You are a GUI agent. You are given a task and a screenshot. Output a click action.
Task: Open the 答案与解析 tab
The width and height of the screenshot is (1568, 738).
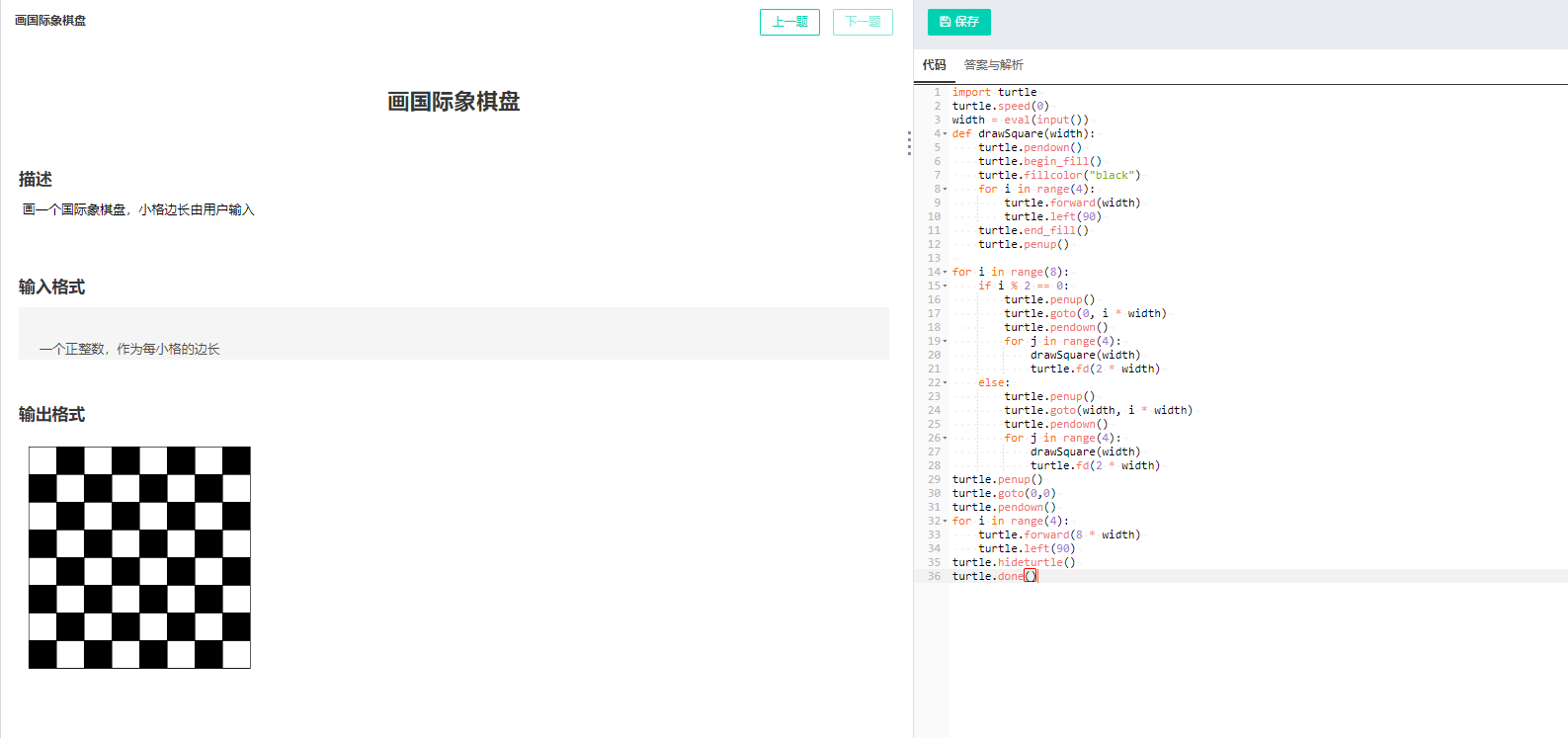tap(994, 65)
